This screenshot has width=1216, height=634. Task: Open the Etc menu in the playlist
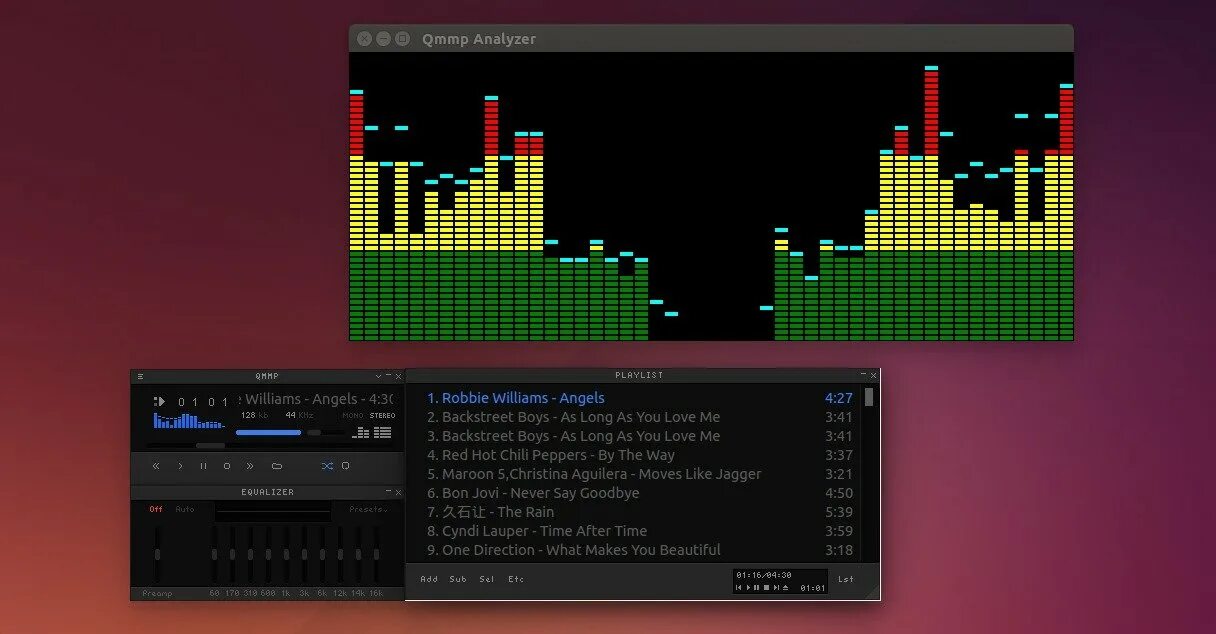(516, 579)
